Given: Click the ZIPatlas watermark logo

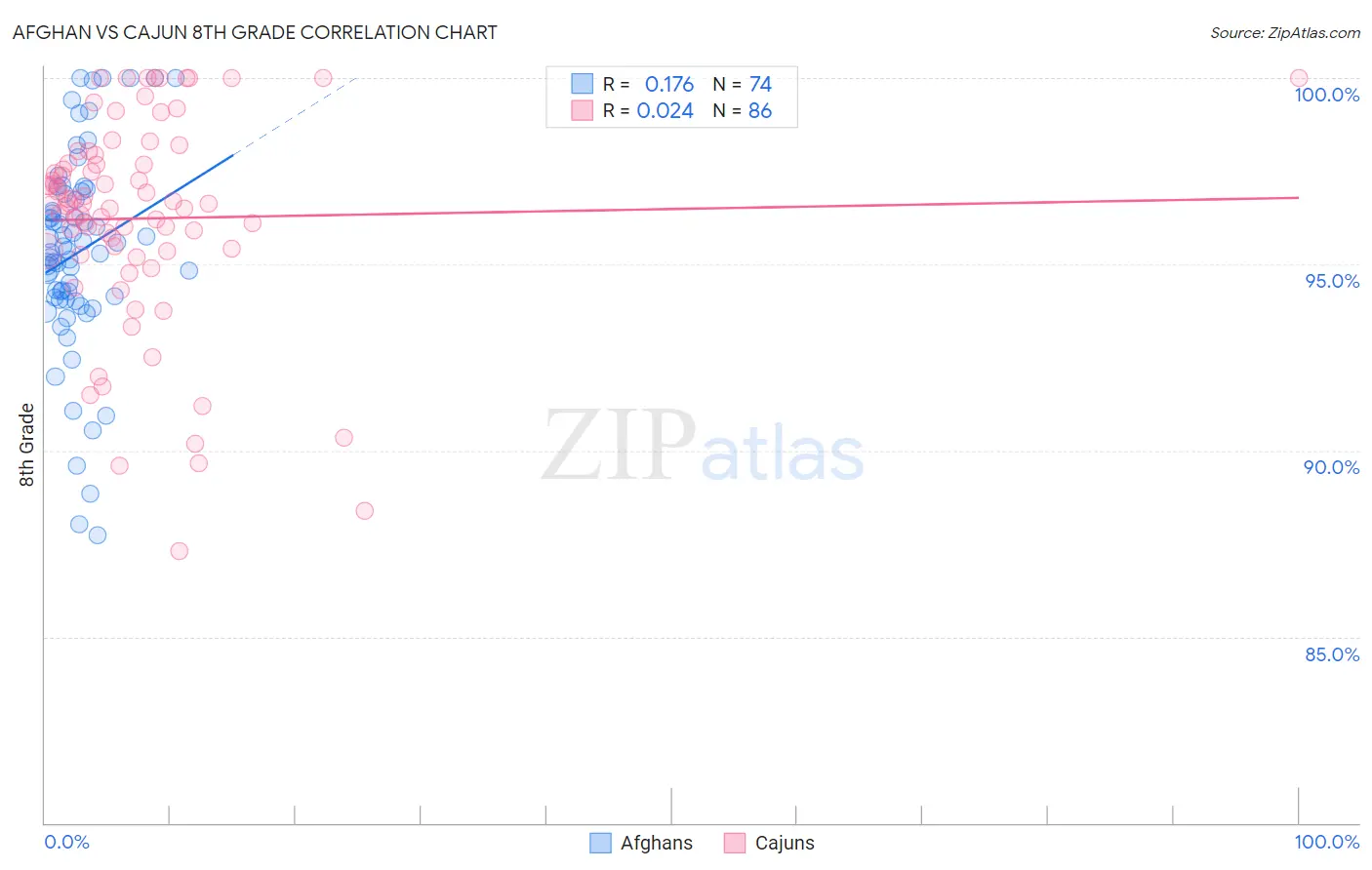Looking at the screenshot, I should 703,447.
